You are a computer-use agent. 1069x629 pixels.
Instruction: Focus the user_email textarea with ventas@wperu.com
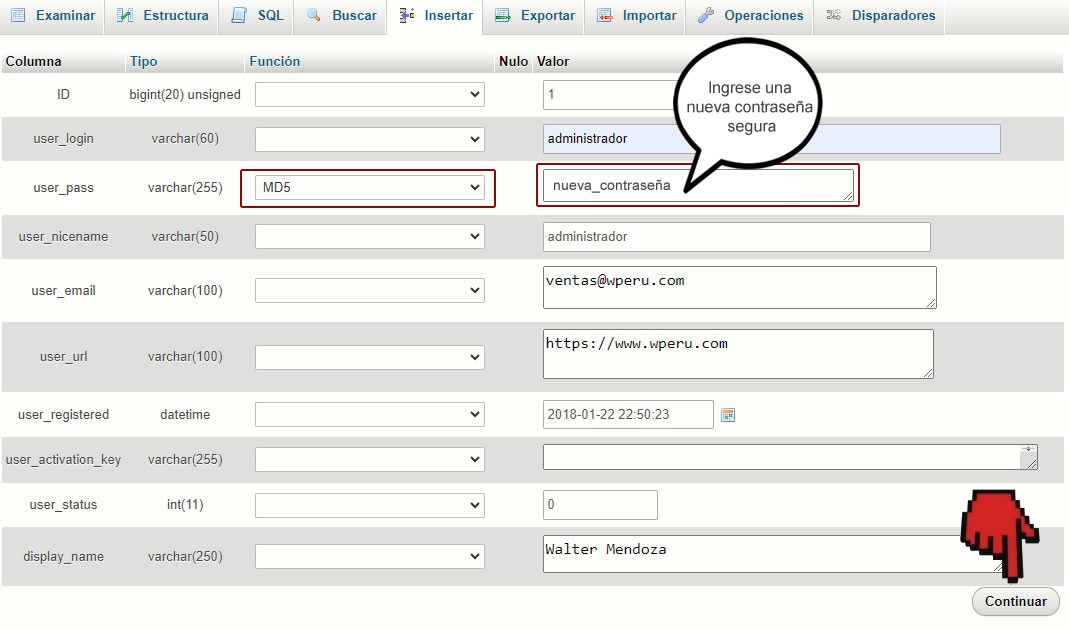click(739, 287)
